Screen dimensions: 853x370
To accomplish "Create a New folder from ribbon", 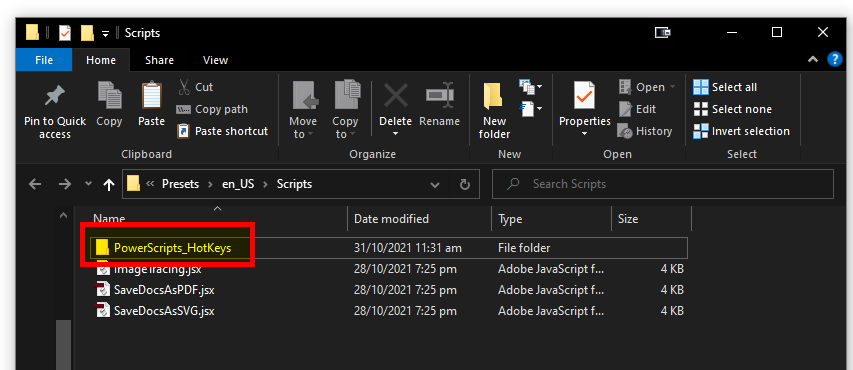I will click(494, 111).
